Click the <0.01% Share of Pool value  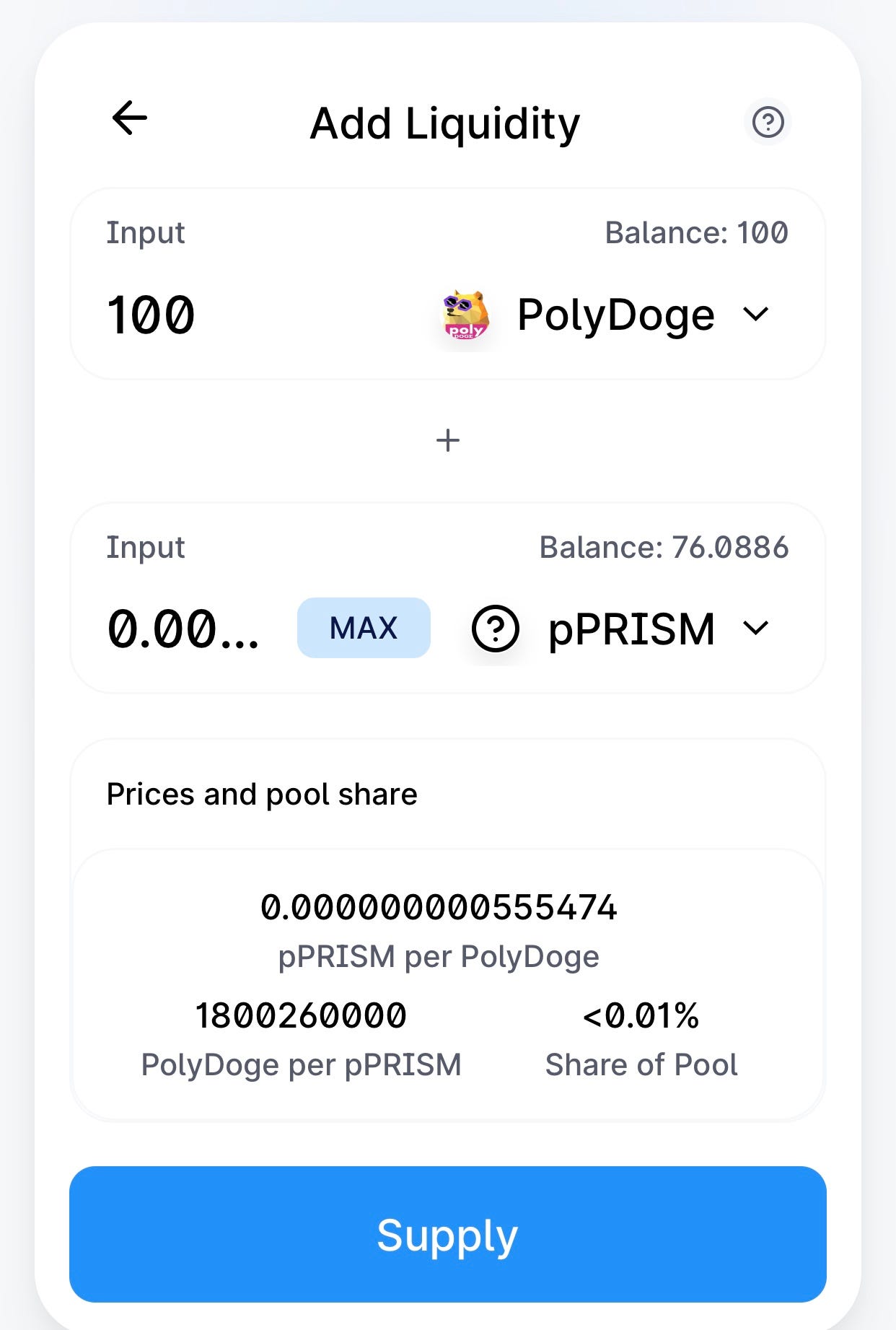point(641,1015)
